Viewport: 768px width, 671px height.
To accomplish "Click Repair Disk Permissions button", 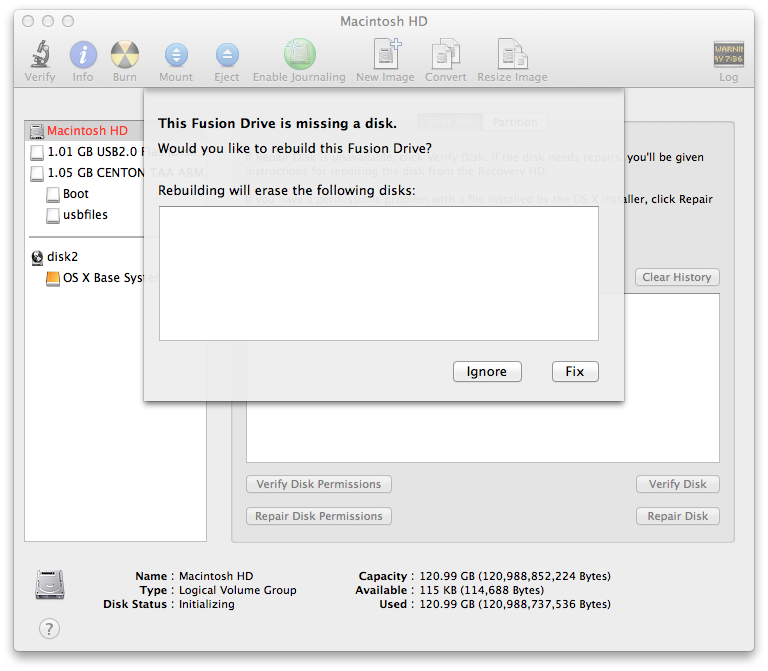I will (319, 516).
